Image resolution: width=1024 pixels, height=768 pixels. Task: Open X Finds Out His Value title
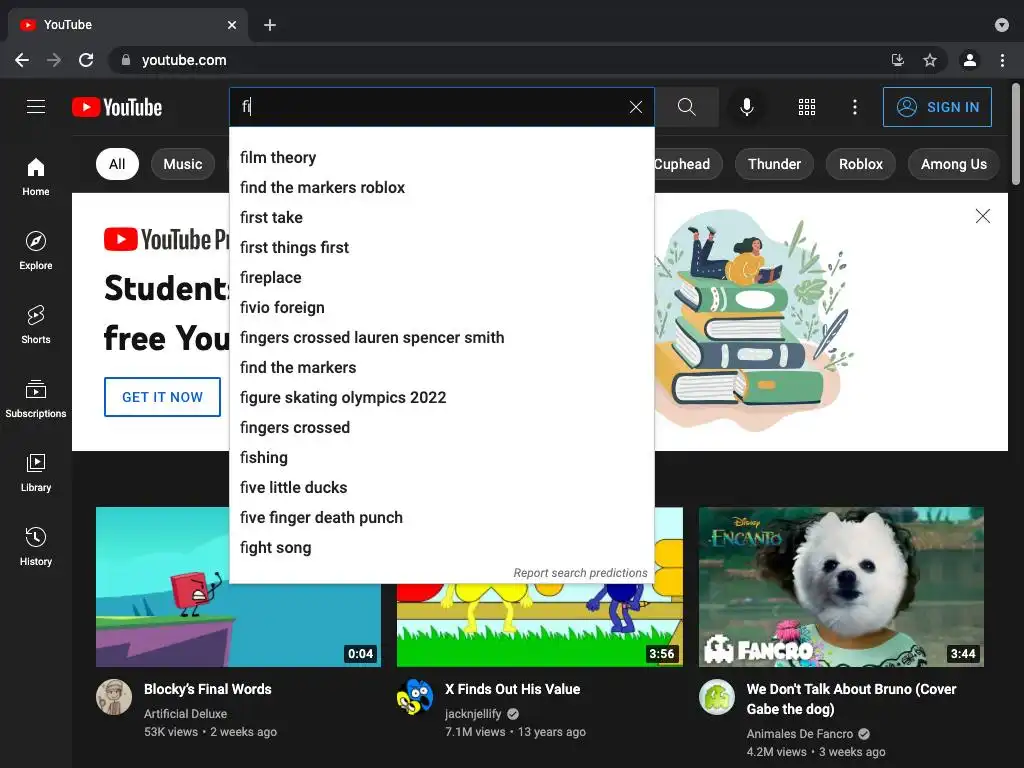(x=513, y=689)
